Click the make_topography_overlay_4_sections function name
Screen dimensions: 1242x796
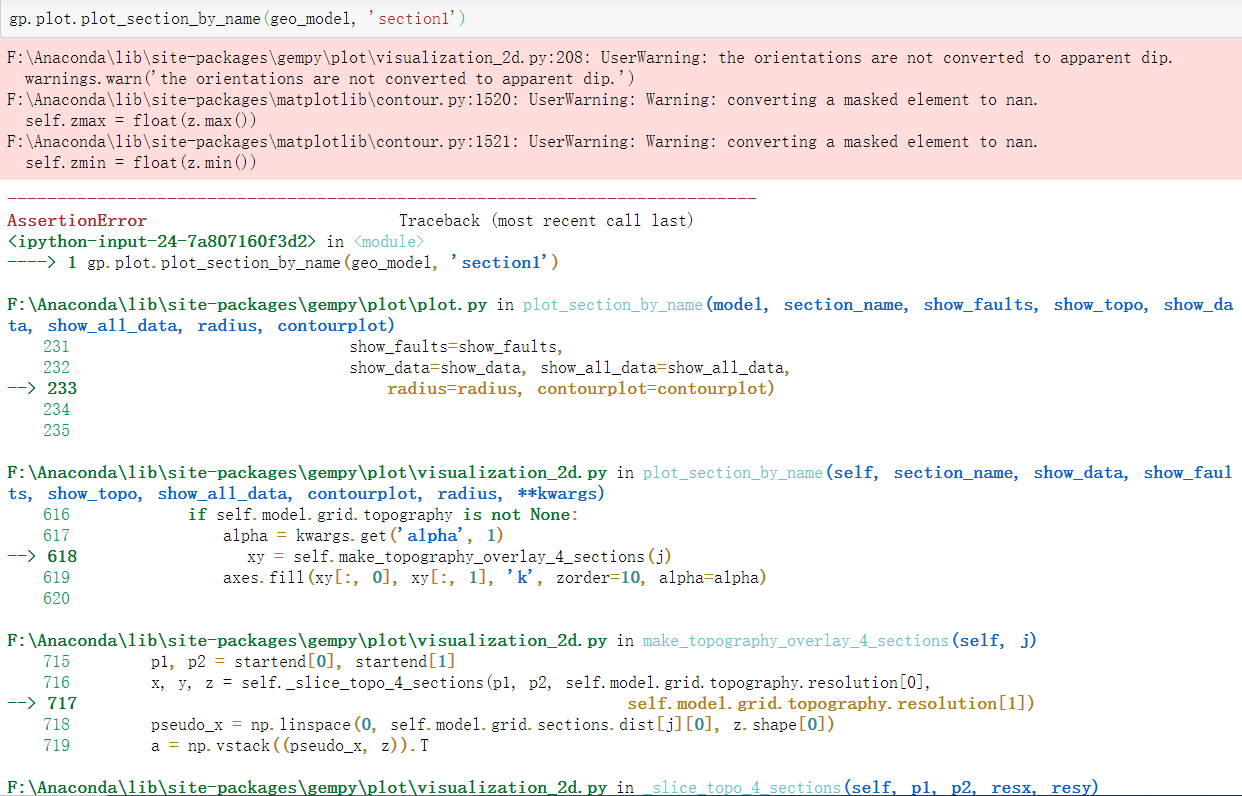795,639
